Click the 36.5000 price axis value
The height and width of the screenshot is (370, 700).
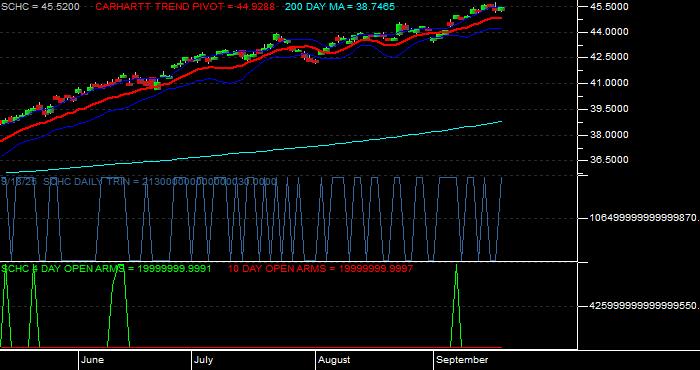pos(609,160)
